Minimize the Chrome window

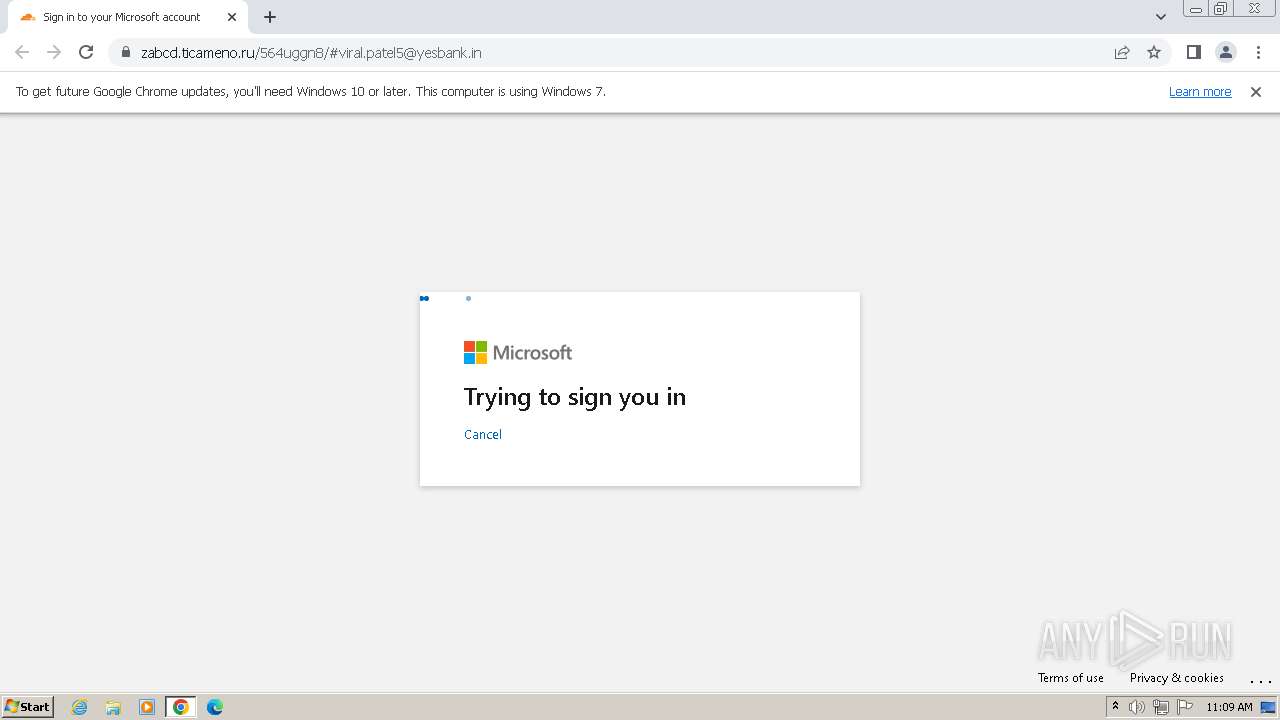click(1196, 9)
